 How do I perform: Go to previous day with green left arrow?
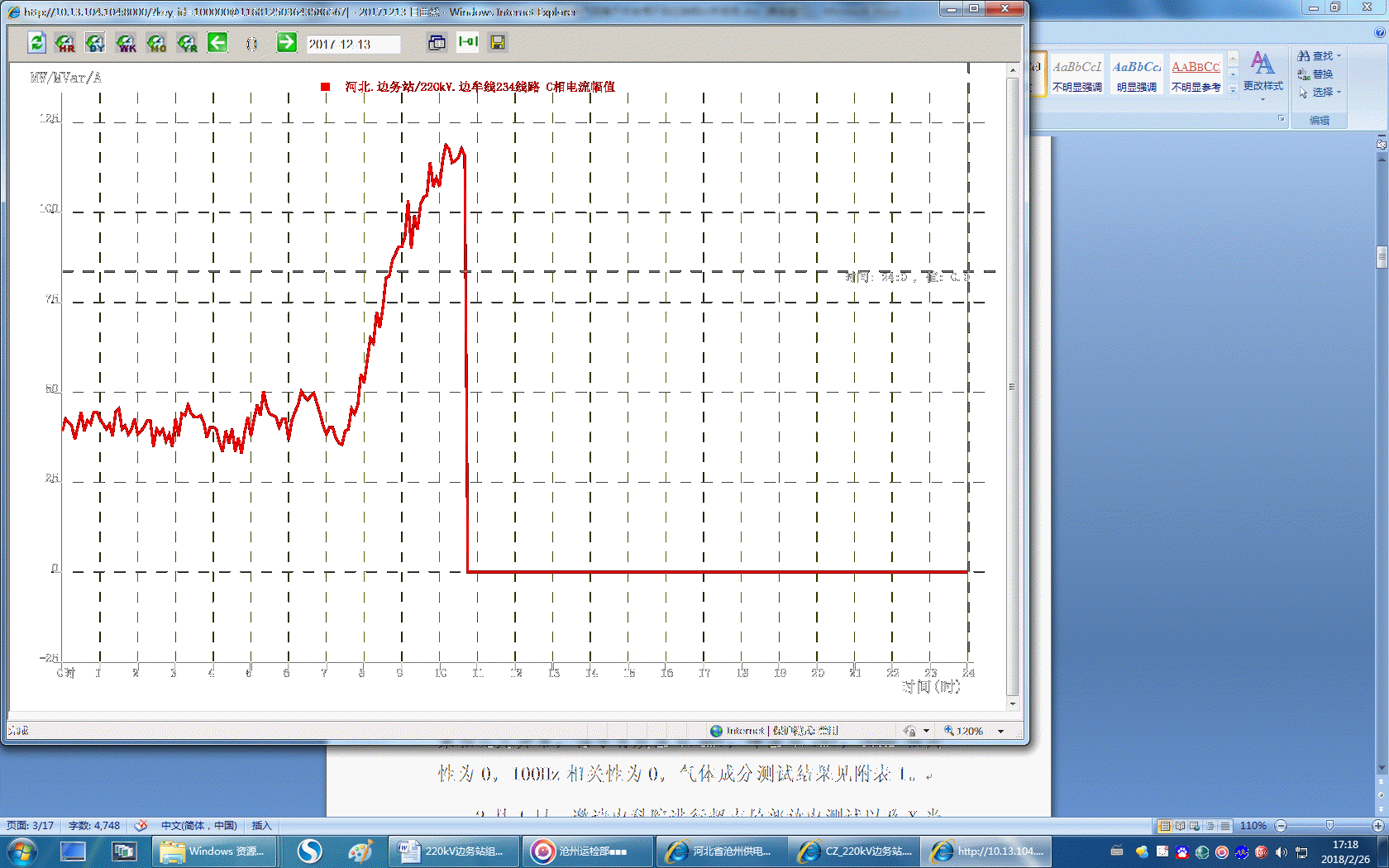(217, 42)
